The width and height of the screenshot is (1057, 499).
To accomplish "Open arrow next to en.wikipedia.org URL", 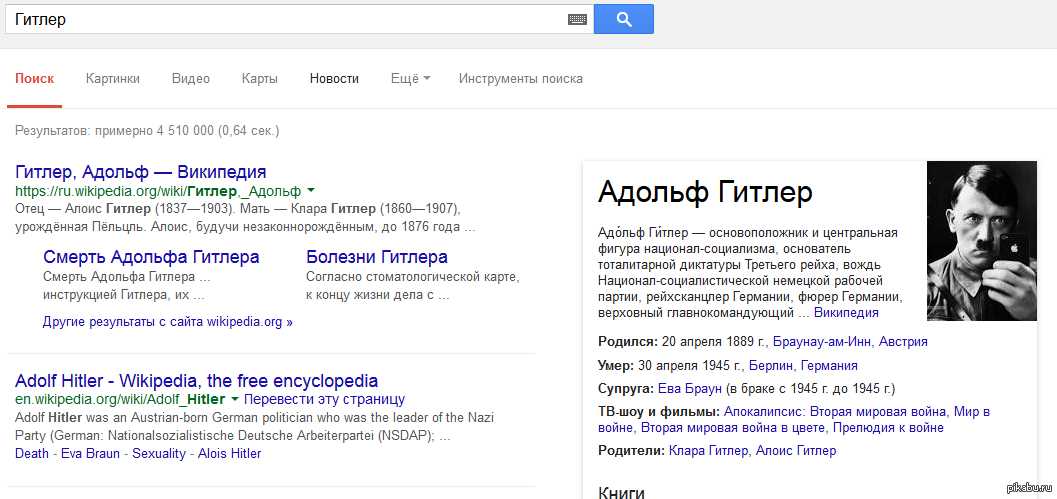I will point(235,399).
